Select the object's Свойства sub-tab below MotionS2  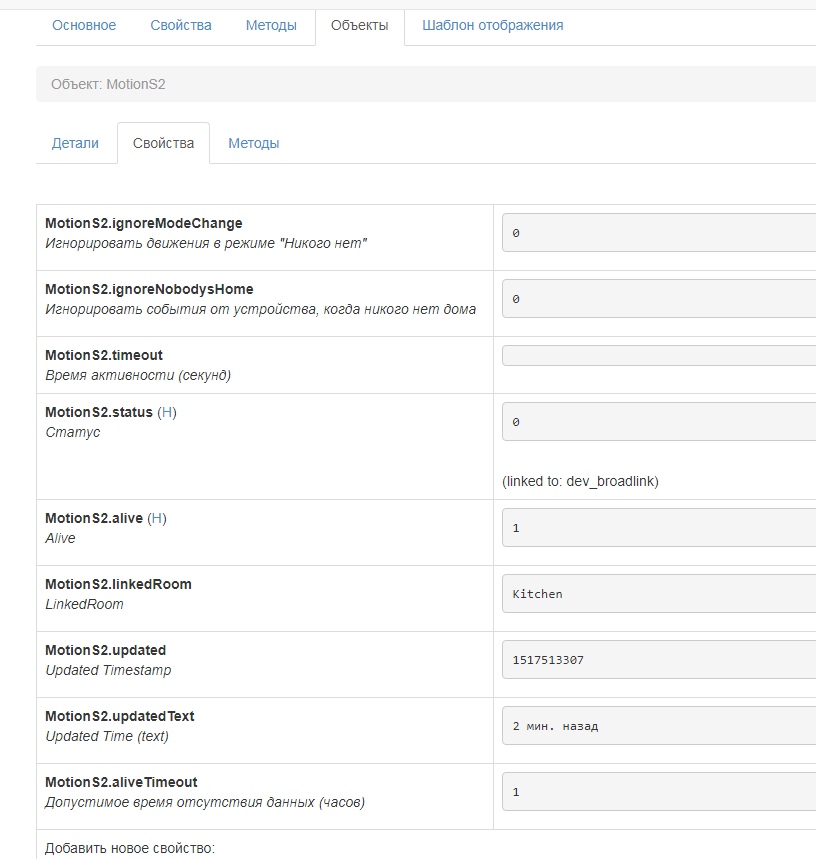pyautogui.click(x=163, y=143)
